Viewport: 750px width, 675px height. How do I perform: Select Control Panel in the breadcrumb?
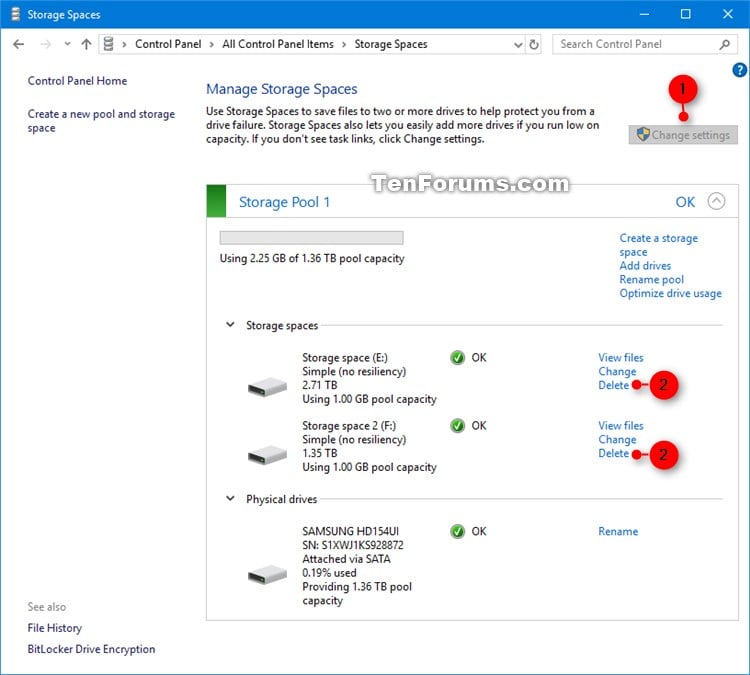click(168, 44)
